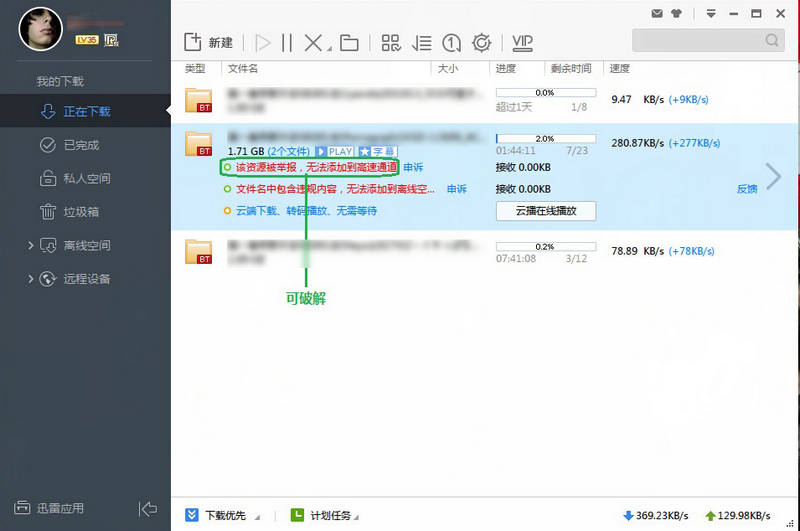The width and height of the screenshot is (800, 531).
Task: Click the 新建 new task button
Action: 209,43
